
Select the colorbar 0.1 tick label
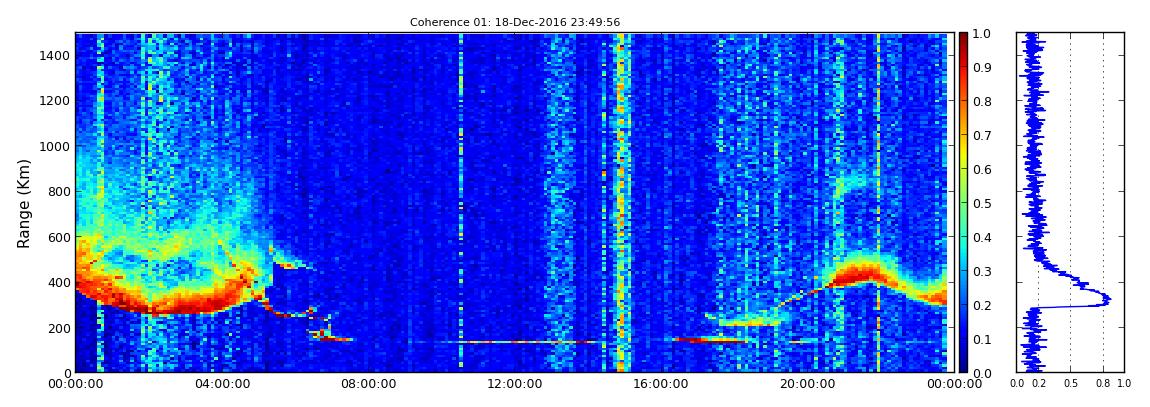[x=984, y=339]
